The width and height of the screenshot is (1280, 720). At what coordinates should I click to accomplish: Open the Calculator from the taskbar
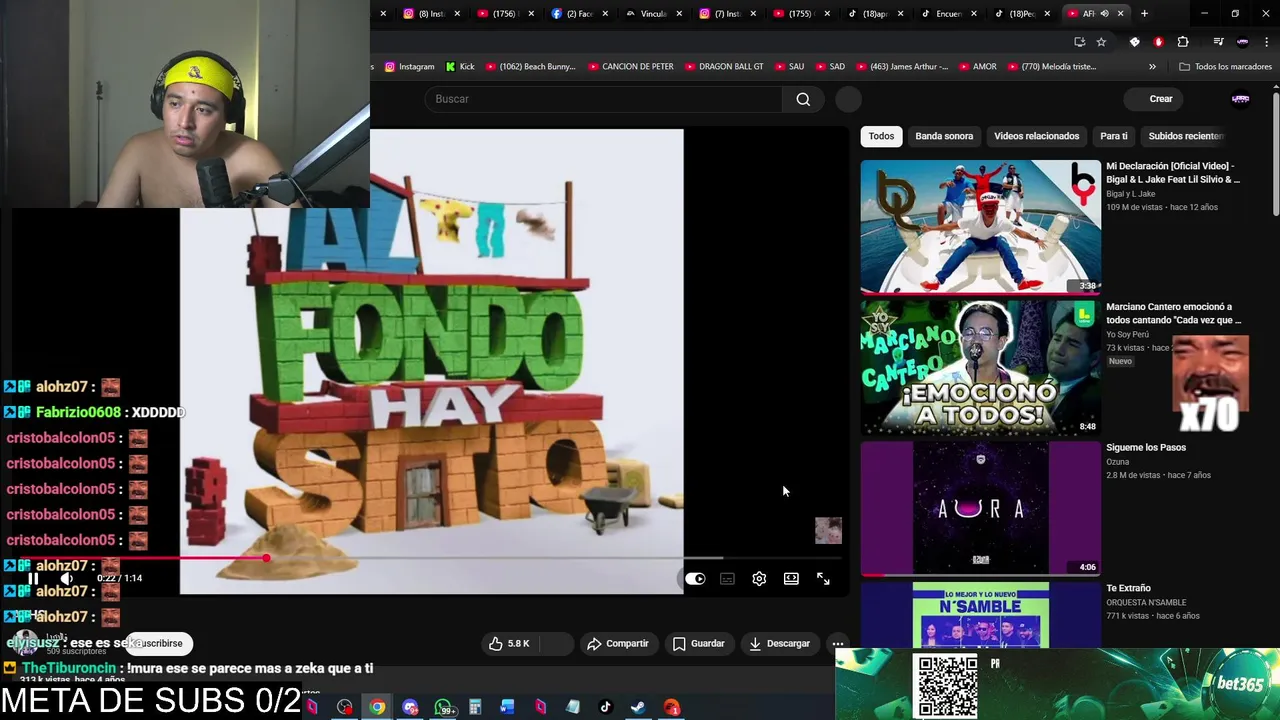475,707
